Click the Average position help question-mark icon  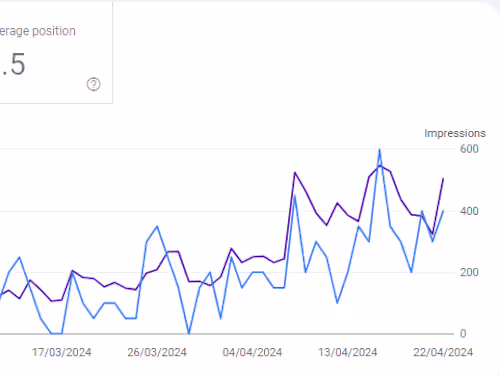(x=94, y=84)
